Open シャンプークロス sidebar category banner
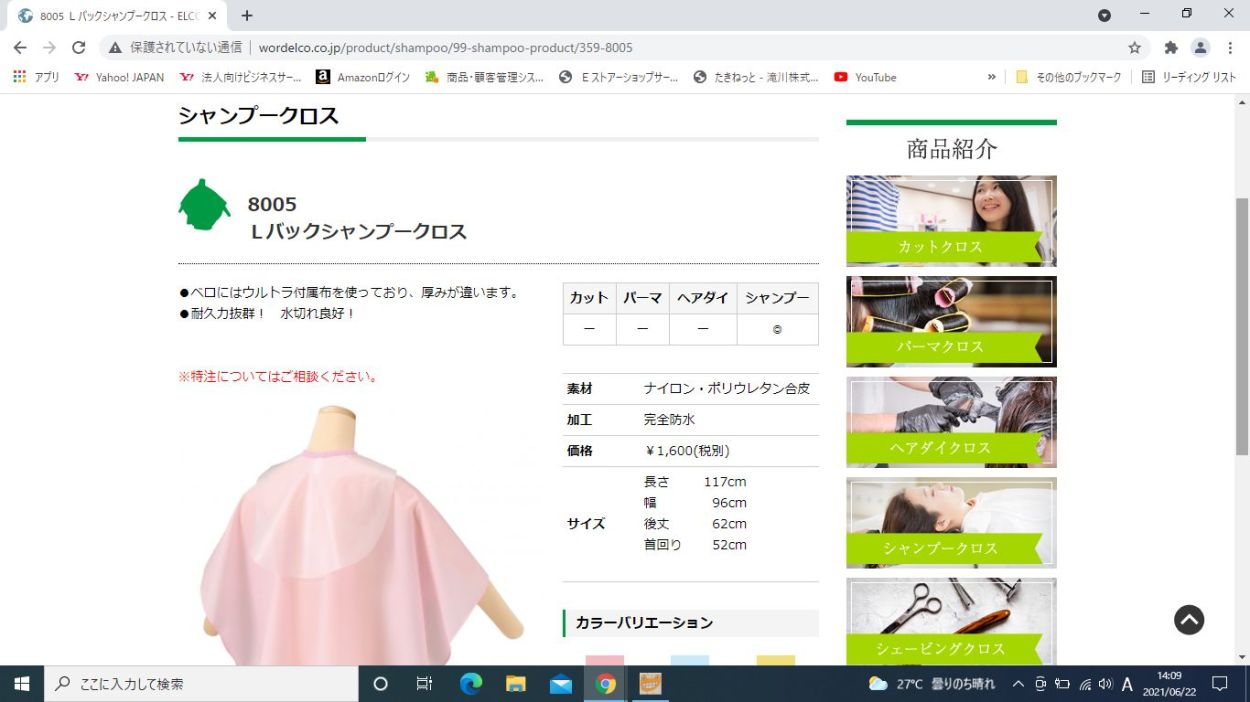The height and width of the screenshot is (702, 1250). (x=951, y=523)
